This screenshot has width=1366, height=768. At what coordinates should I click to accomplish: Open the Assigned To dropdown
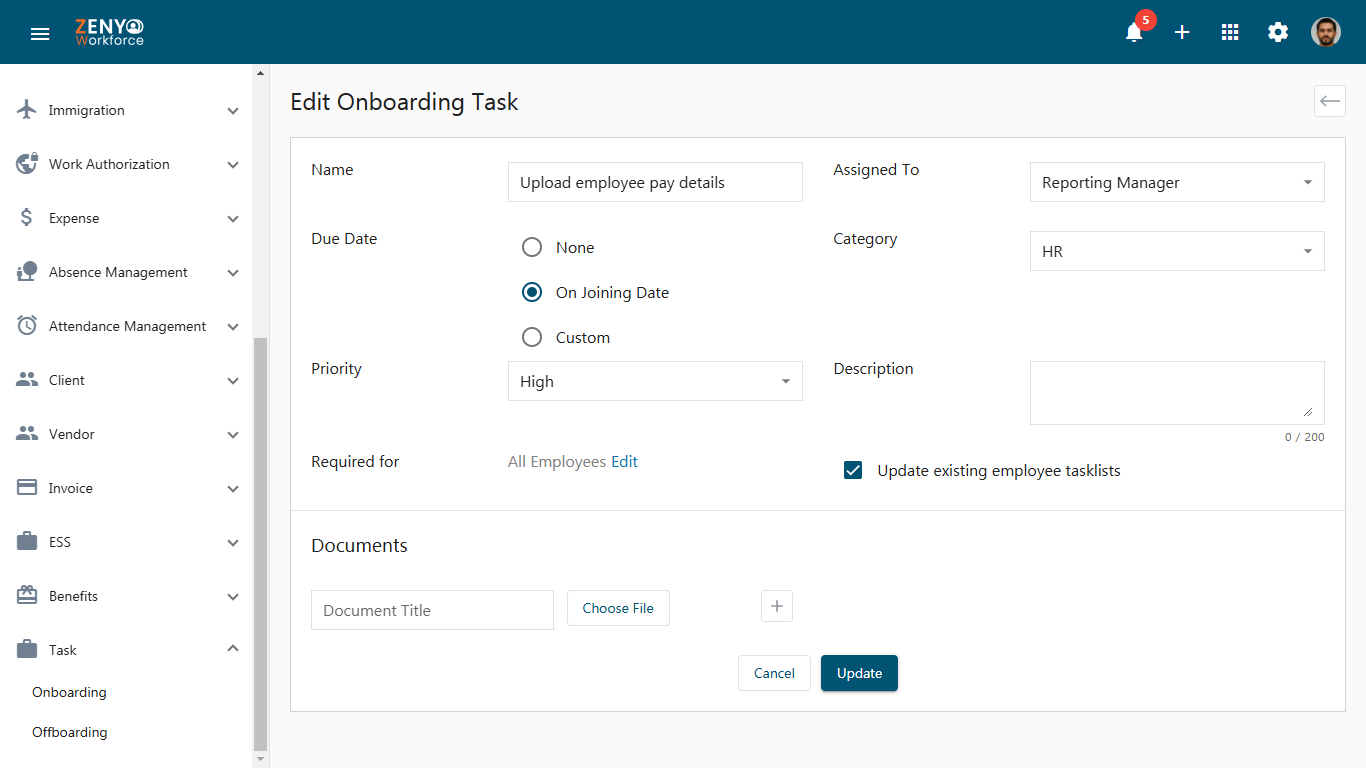coord(1177,182)
